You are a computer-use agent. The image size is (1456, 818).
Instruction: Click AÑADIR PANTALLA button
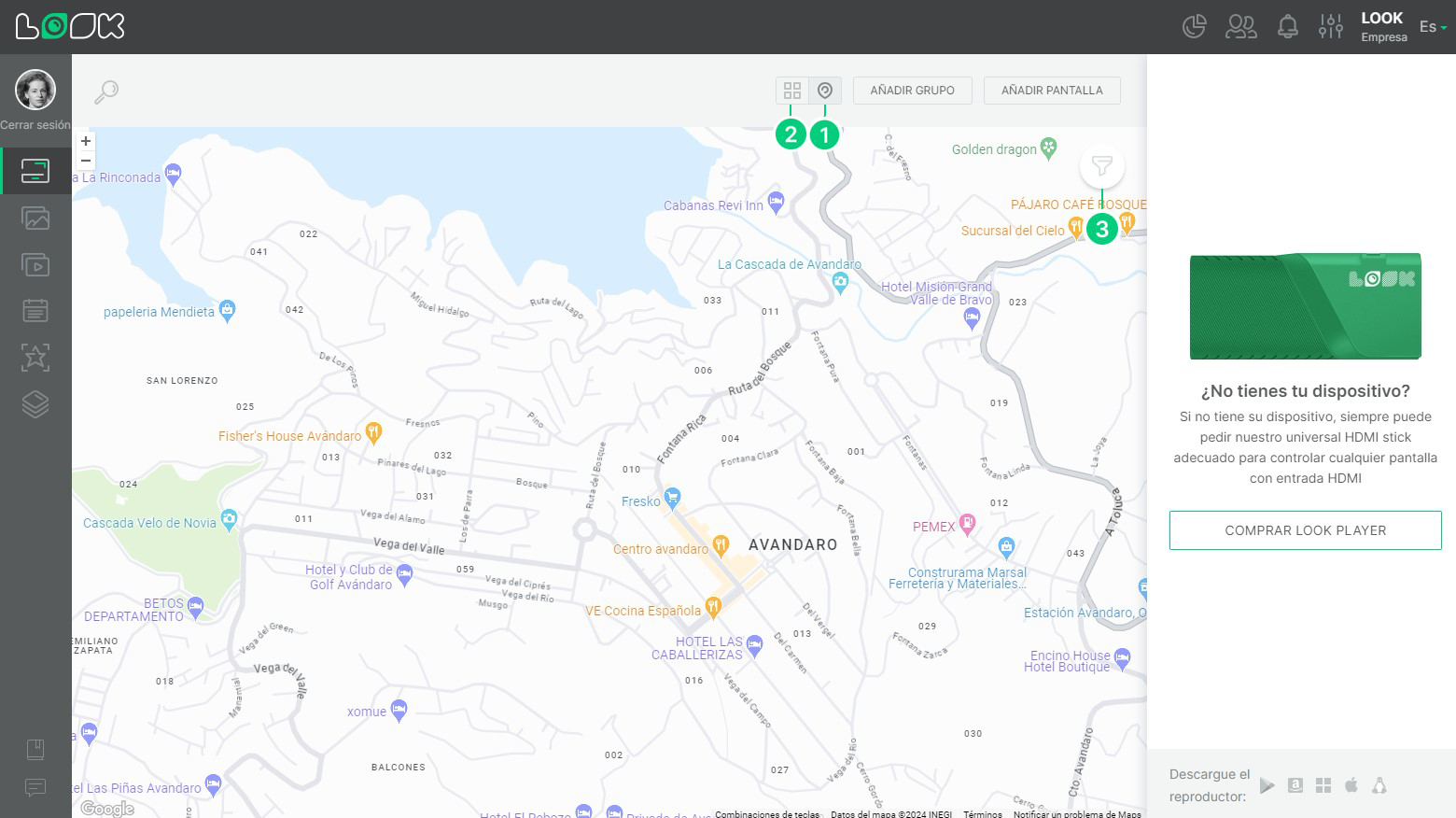tap(1052, 91)
